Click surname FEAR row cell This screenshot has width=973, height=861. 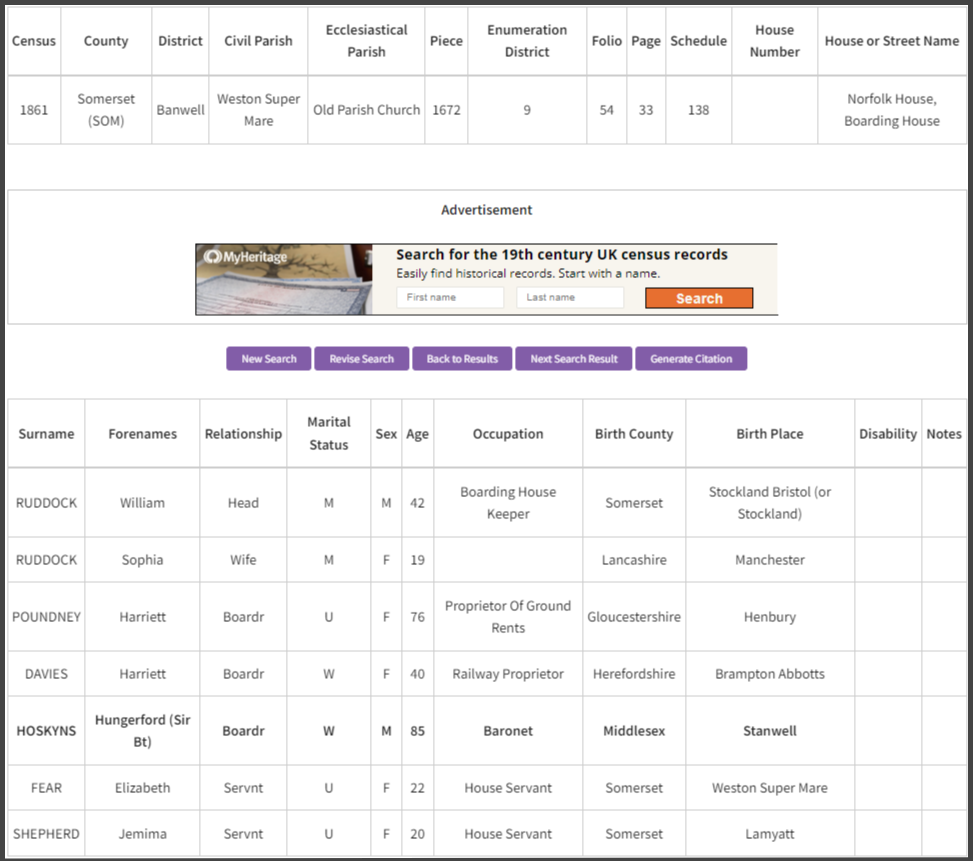(x=47, y=788)
